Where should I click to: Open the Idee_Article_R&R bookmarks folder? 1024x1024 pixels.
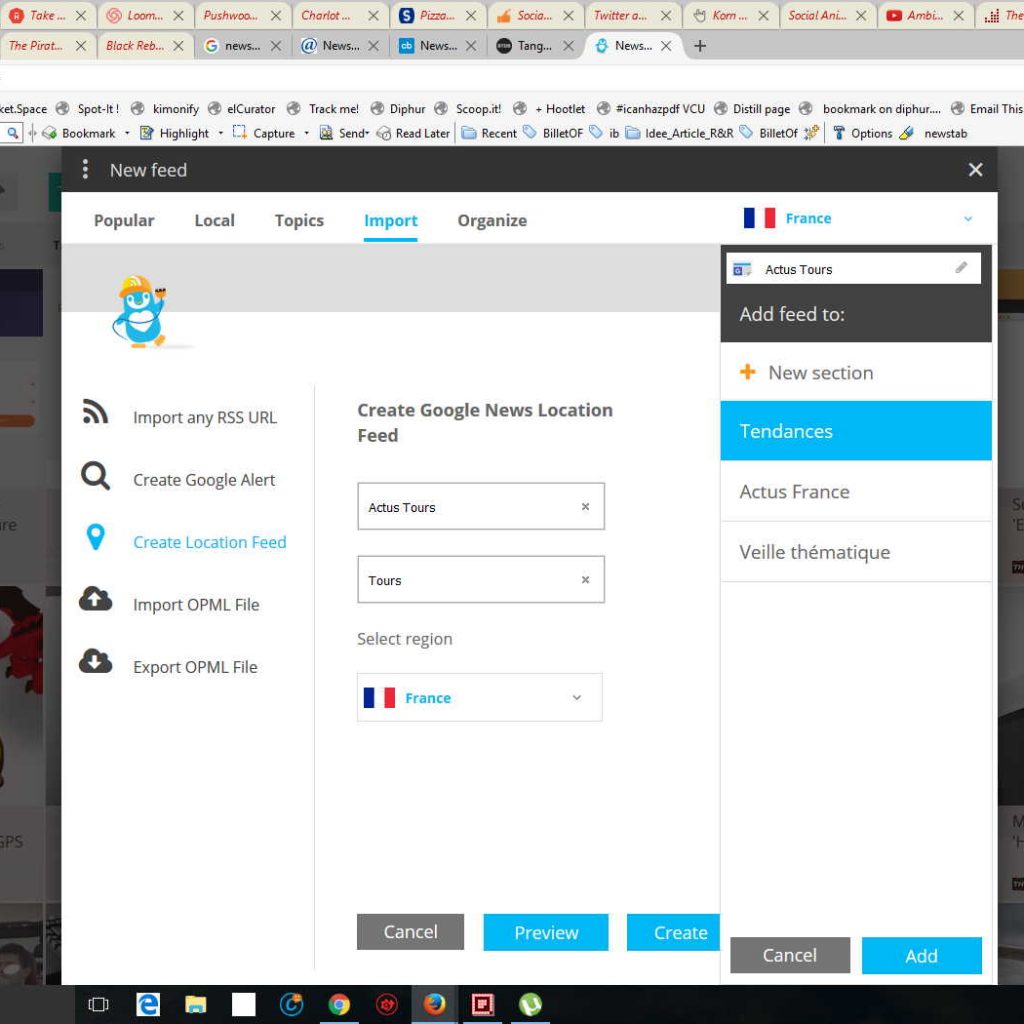[x=680, y=133]
